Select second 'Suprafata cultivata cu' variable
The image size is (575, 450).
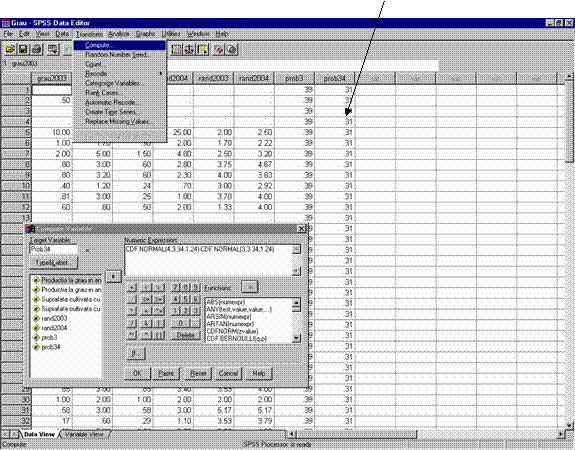point(66,309)
